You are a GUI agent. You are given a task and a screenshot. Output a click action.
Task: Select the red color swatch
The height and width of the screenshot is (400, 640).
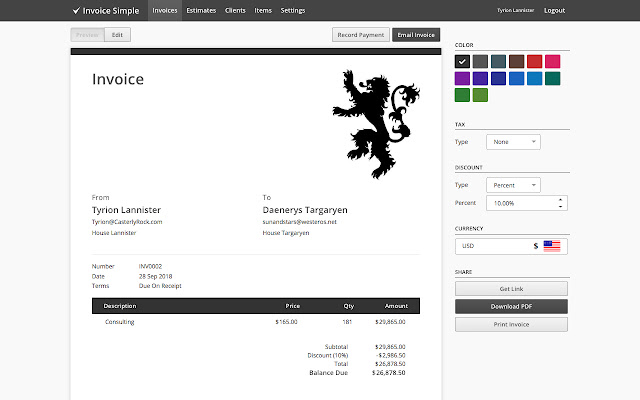point(534,62)
